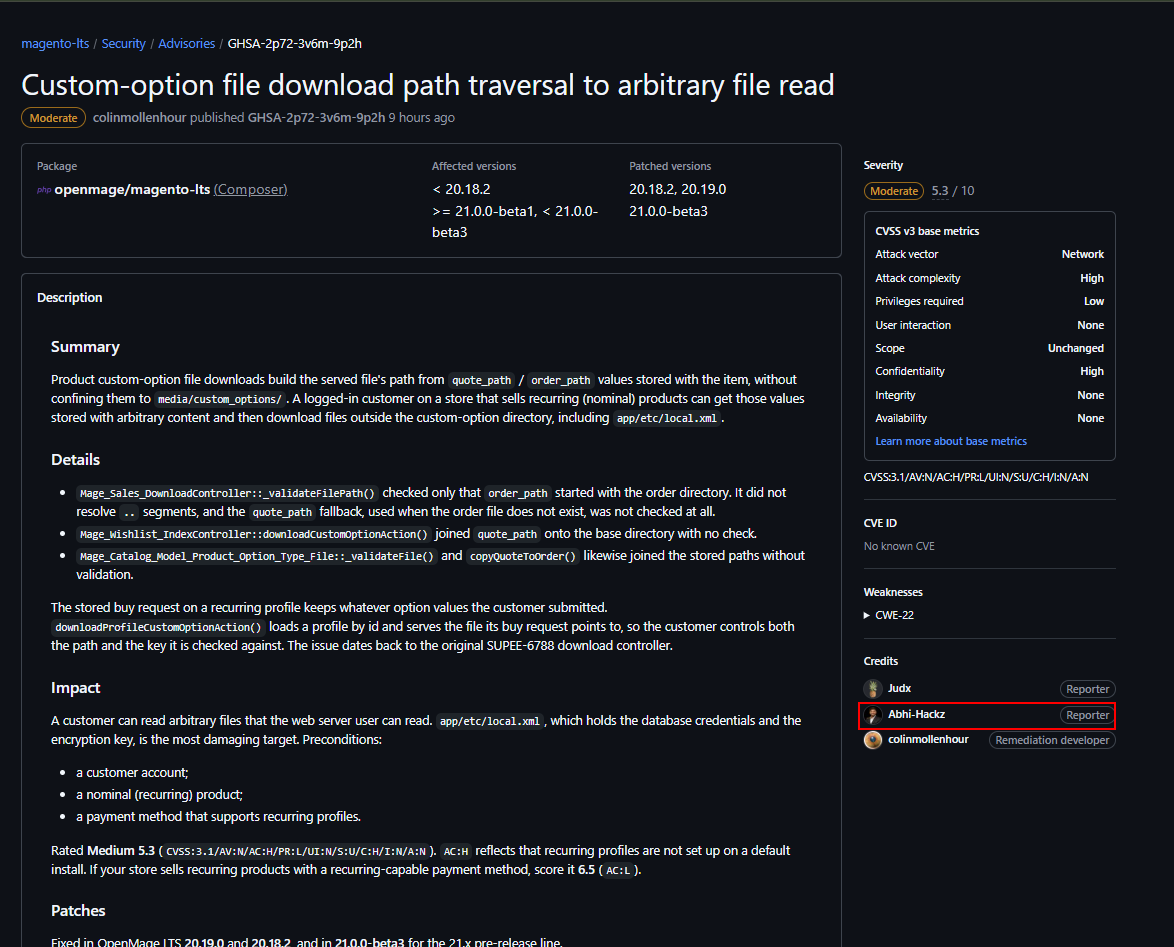
Task: Expand the CWE-22 weakness details
Action: (889, 615)
